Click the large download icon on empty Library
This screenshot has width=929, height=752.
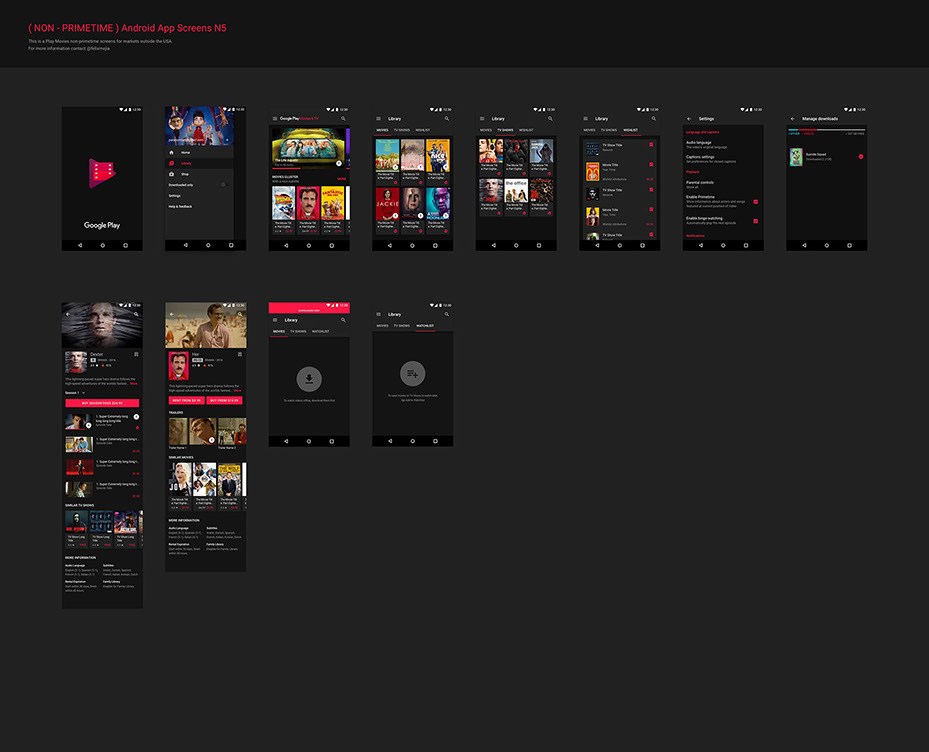tap(309, 378)
